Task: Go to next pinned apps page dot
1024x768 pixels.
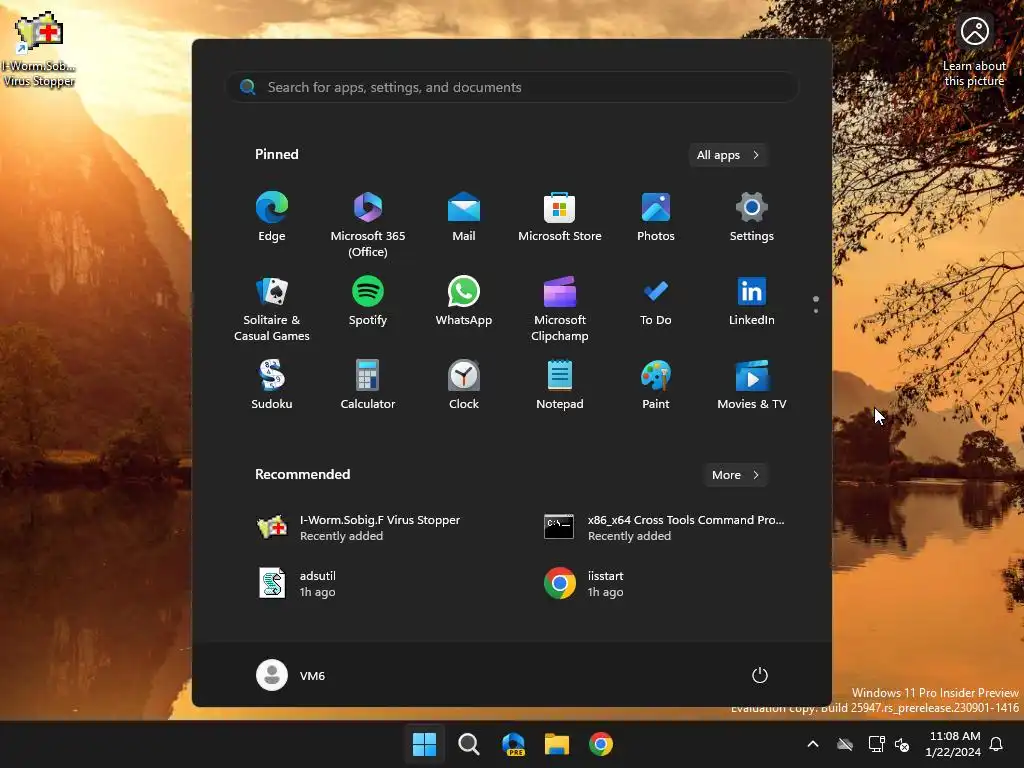Action: pos(816,311)
